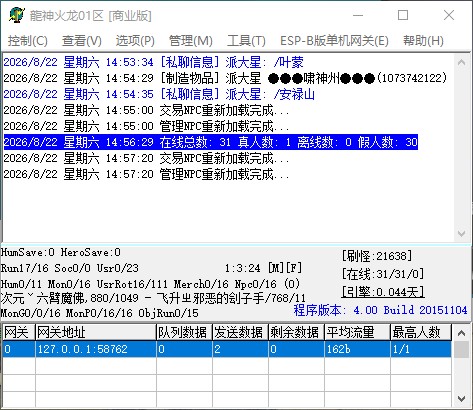Open the 选项(P) menu
Image resolution: width=473 pixels, height=410 pixels.
click(x=135, y=41)
